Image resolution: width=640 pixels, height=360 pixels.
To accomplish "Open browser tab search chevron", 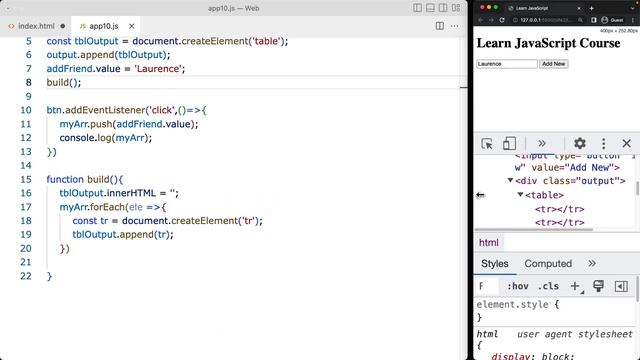I will [632, 8].
